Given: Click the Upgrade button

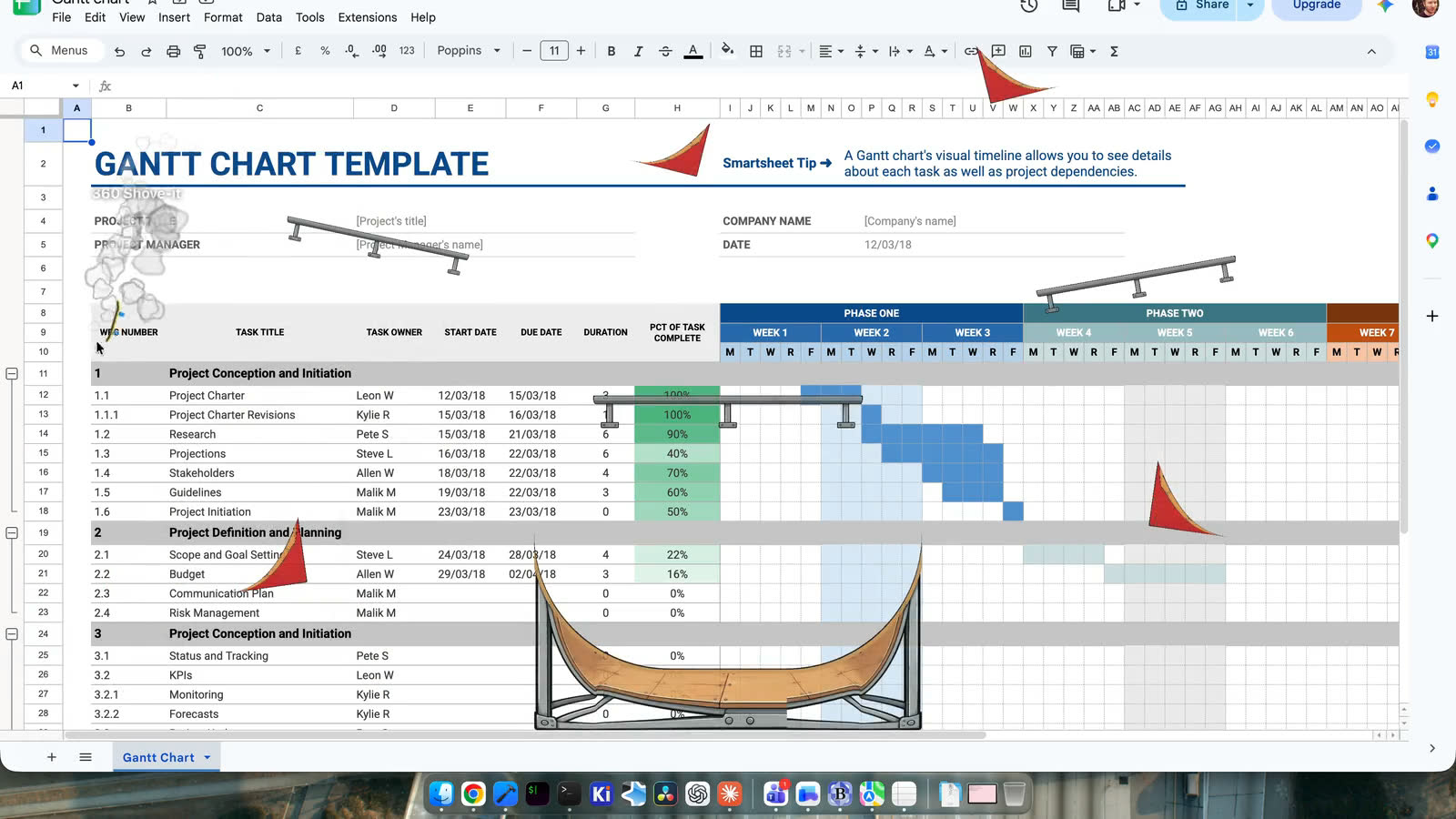Looking at the screenshot, I should 1316,5.
